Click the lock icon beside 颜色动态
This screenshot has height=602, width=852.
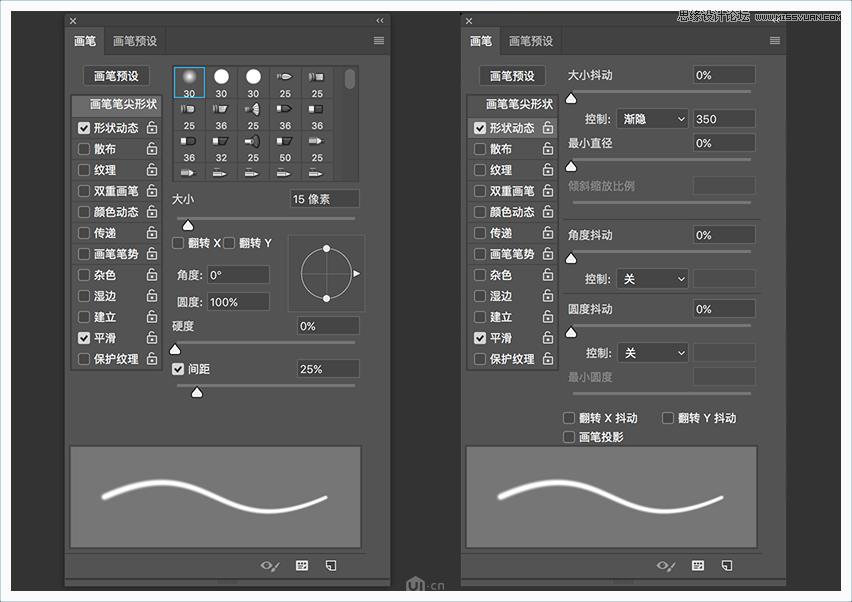pyautogui.click(x=150, y=211)
